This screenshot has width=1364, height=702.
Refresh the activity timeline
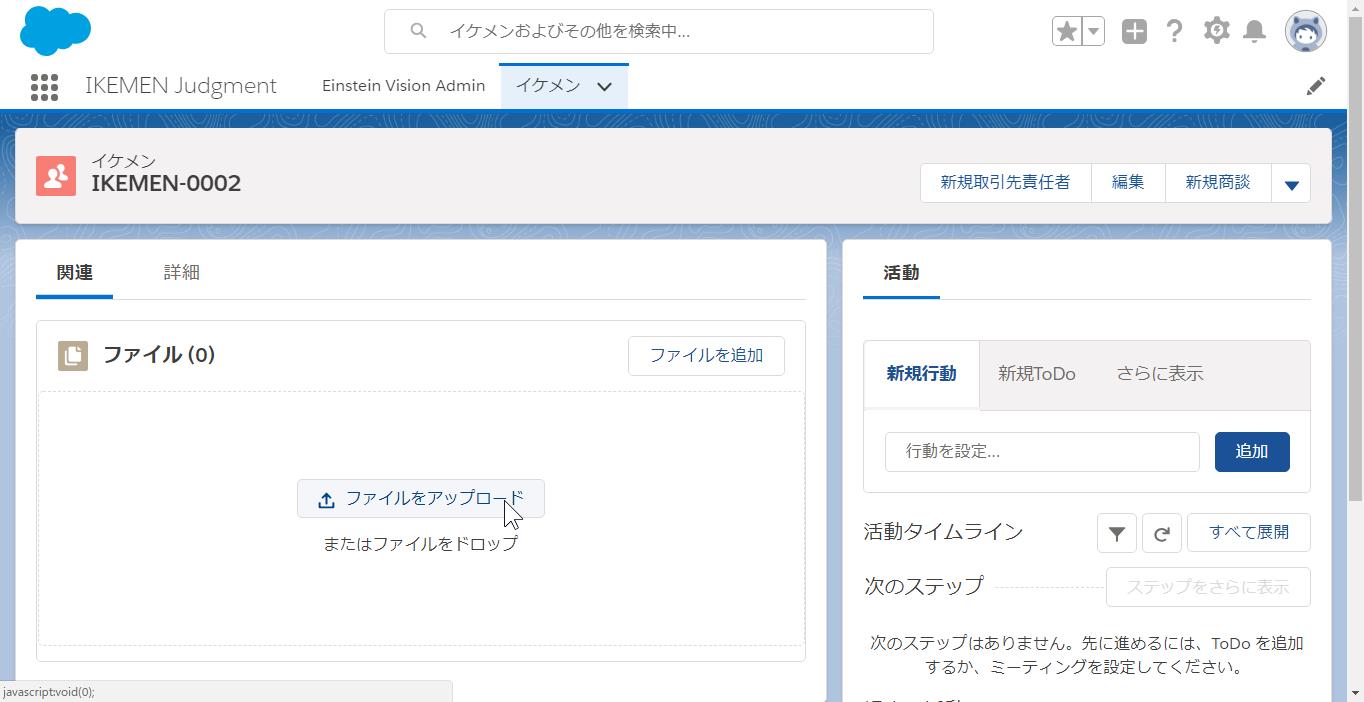click(1161, 533)
